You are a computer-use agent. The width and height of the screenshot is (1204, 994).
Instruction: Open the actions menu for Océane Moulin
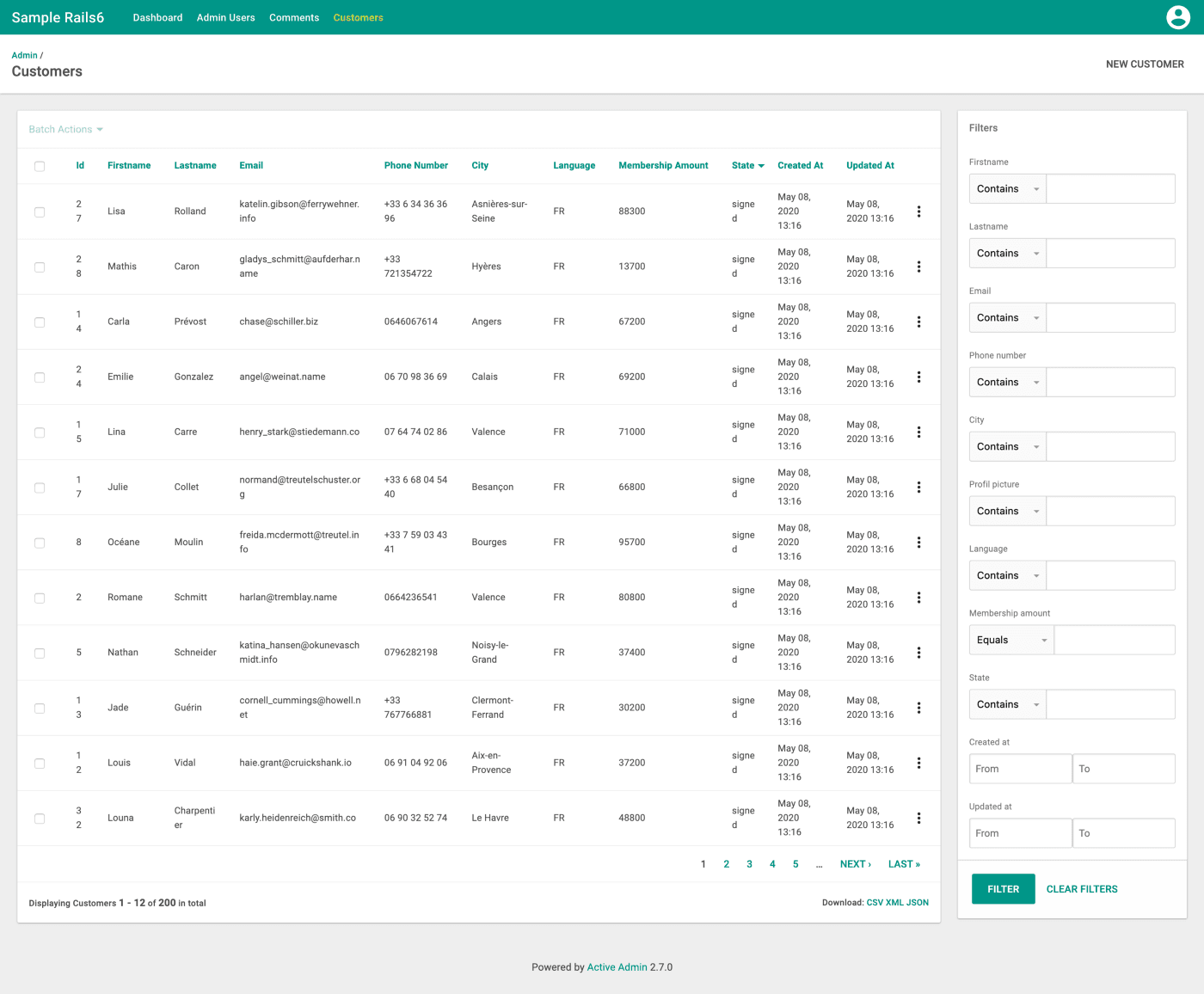click(x=918, y=542)
